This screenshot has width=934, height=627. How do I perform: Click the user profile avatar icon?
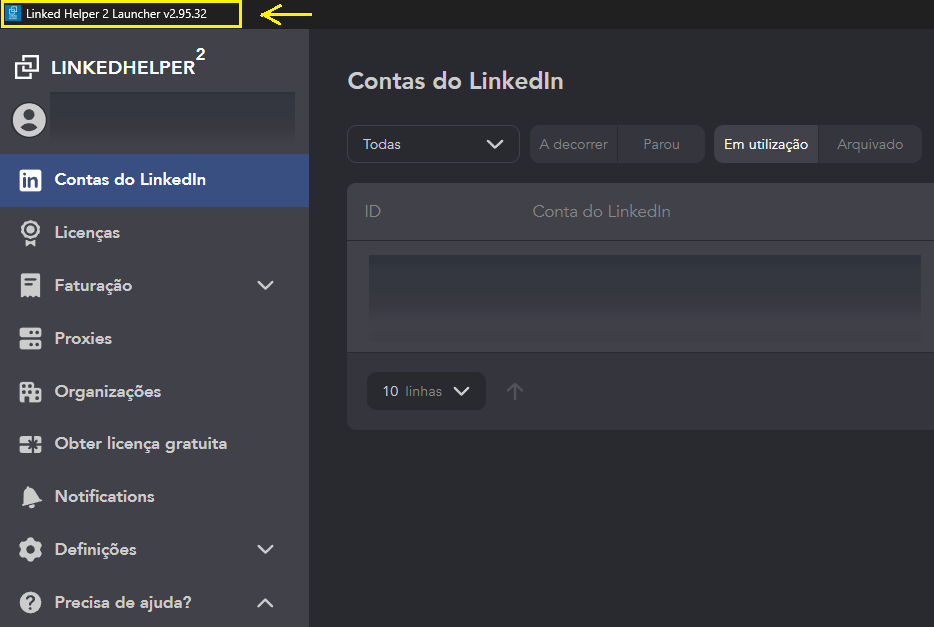(x=29, y=120)
